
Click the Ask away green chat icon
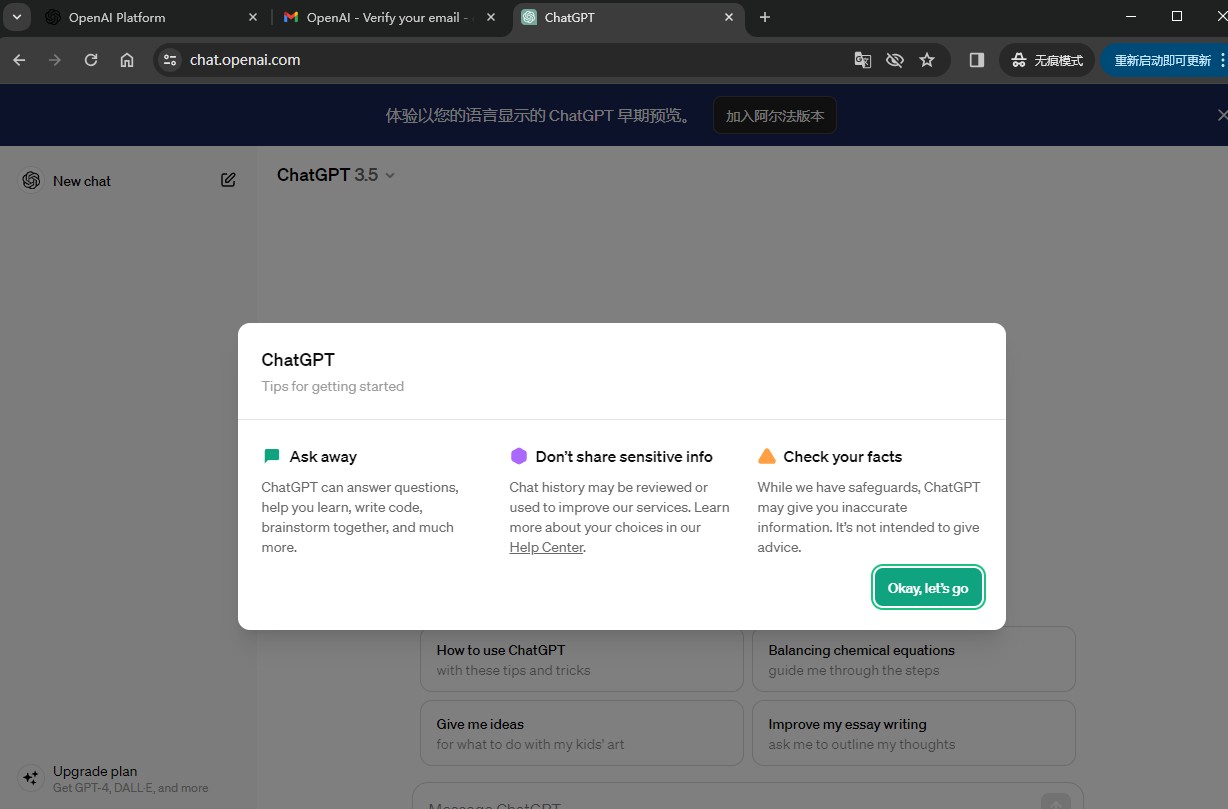pos(271,456)
